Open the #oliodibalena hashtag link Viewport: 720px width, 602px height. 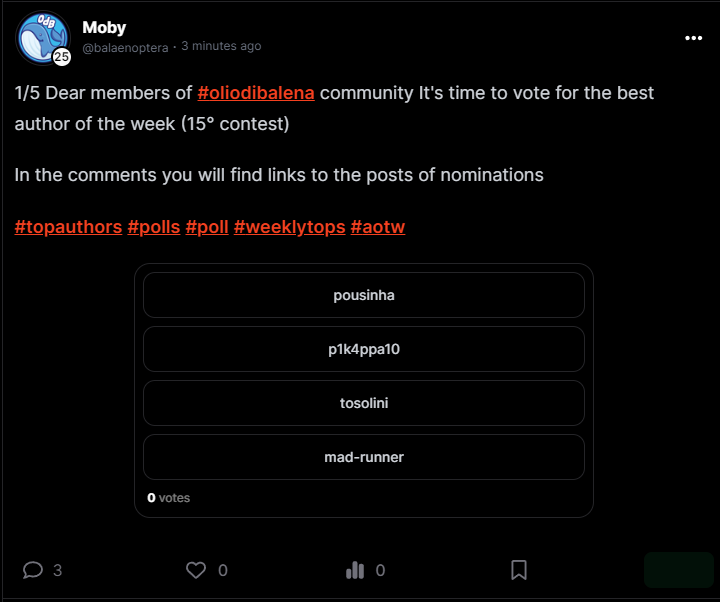tap(256, 93)
